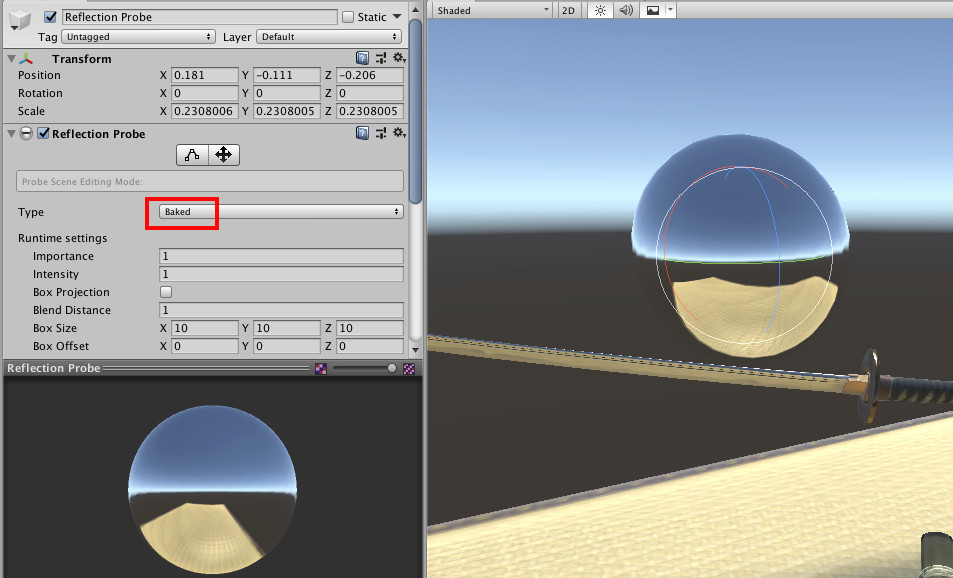Toggle the GameObject active checkbox
953x578 pixels.
coord(50,17)
